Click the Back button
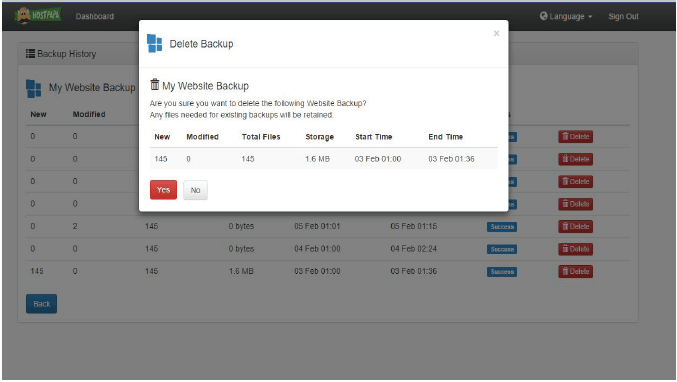677x382 pixels. tap(41, 304)
